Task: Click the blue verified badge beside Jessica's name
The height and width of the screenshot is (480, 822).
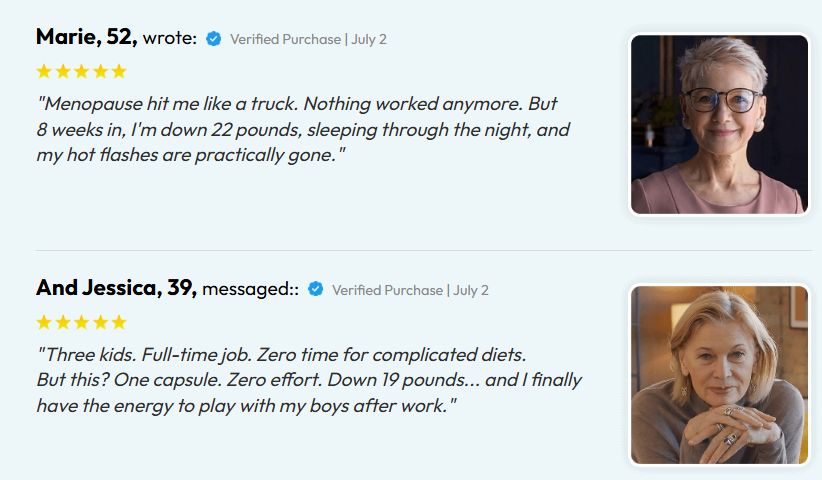Action: 316,289
